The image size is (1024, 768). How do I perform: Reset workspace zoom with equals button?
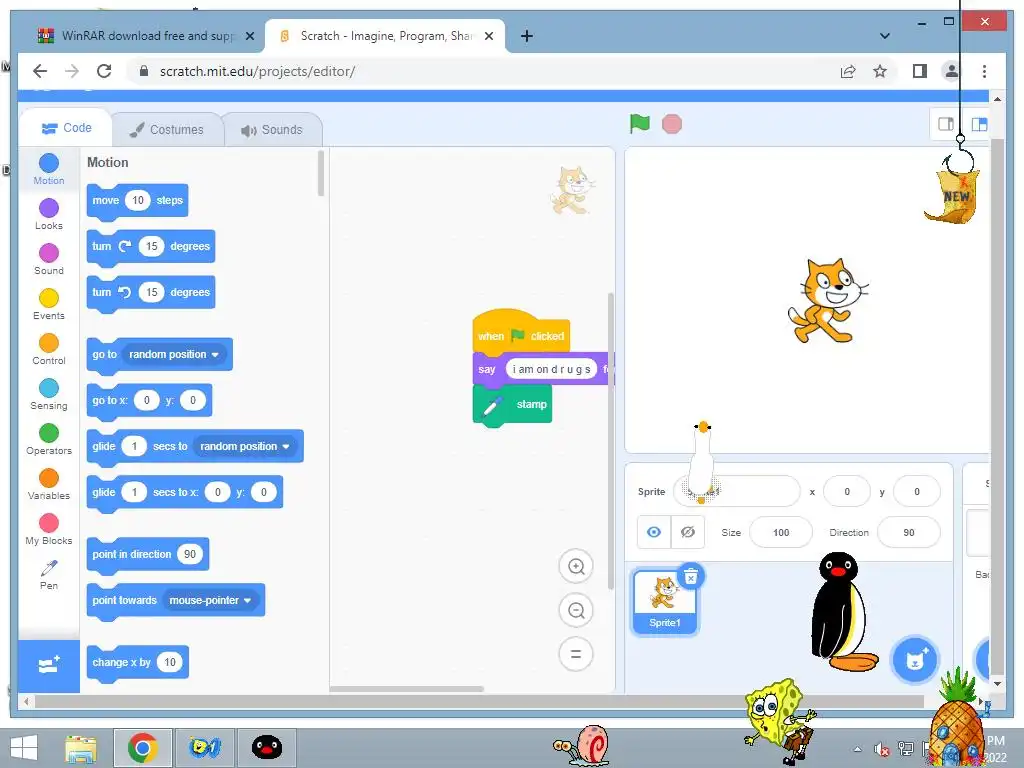[x=576, y=654]
